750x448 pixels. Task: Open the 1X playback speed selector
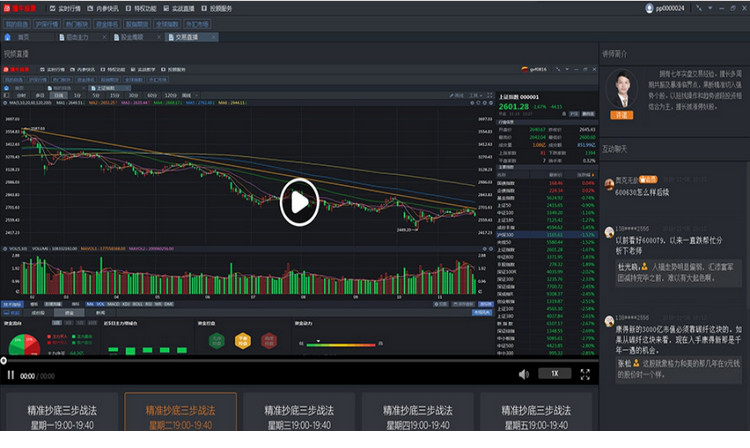(552, 374)
